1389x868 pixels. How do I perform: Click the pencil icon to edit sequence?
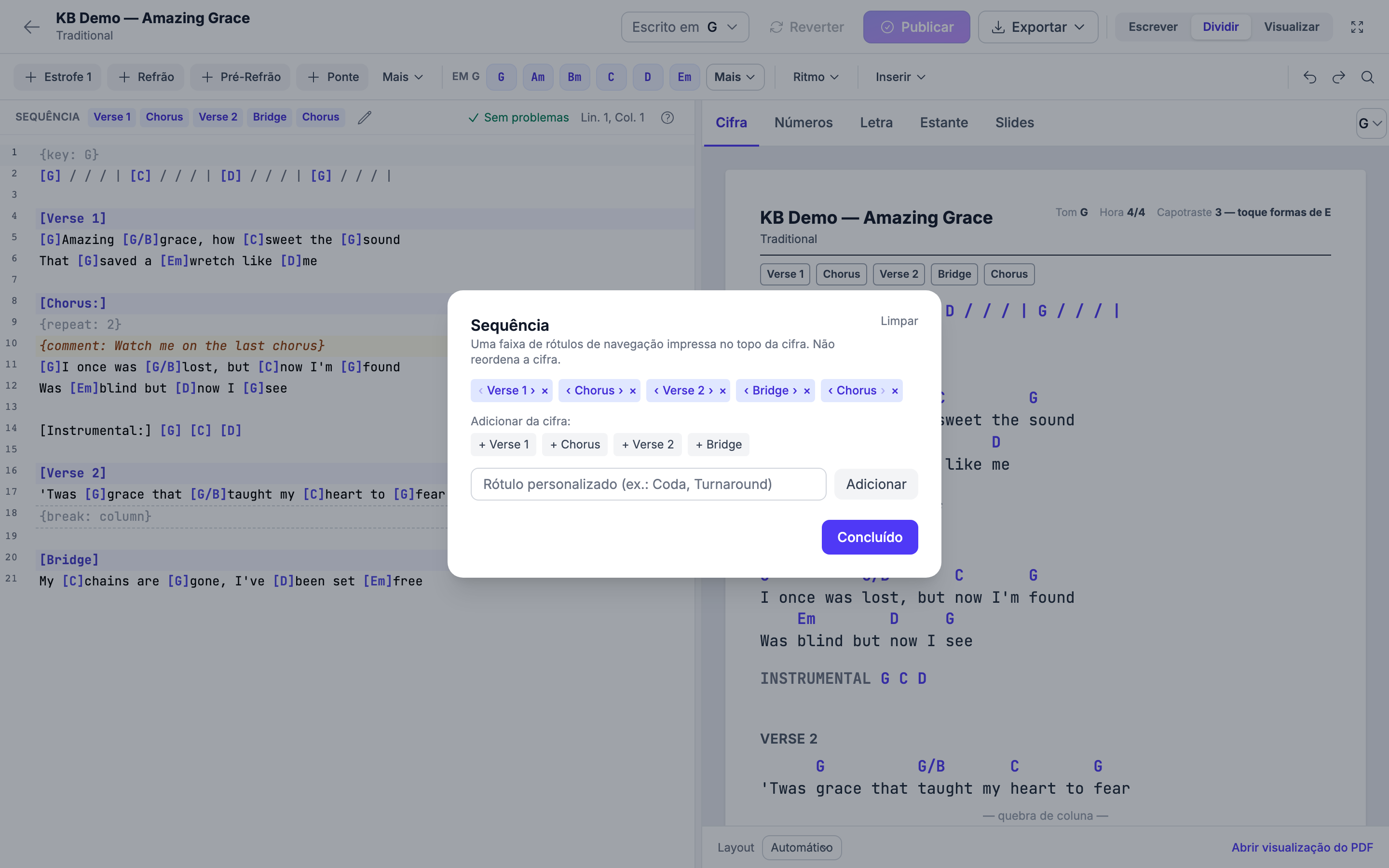point(365,117)
